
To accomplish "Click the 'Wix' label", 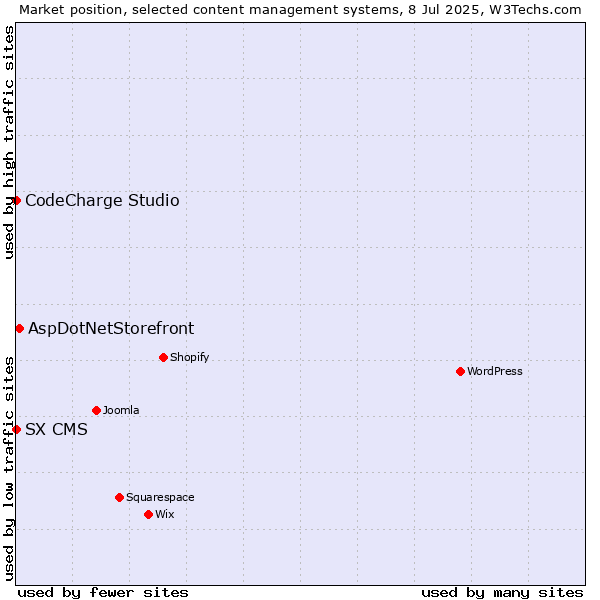I will (165, 514).
